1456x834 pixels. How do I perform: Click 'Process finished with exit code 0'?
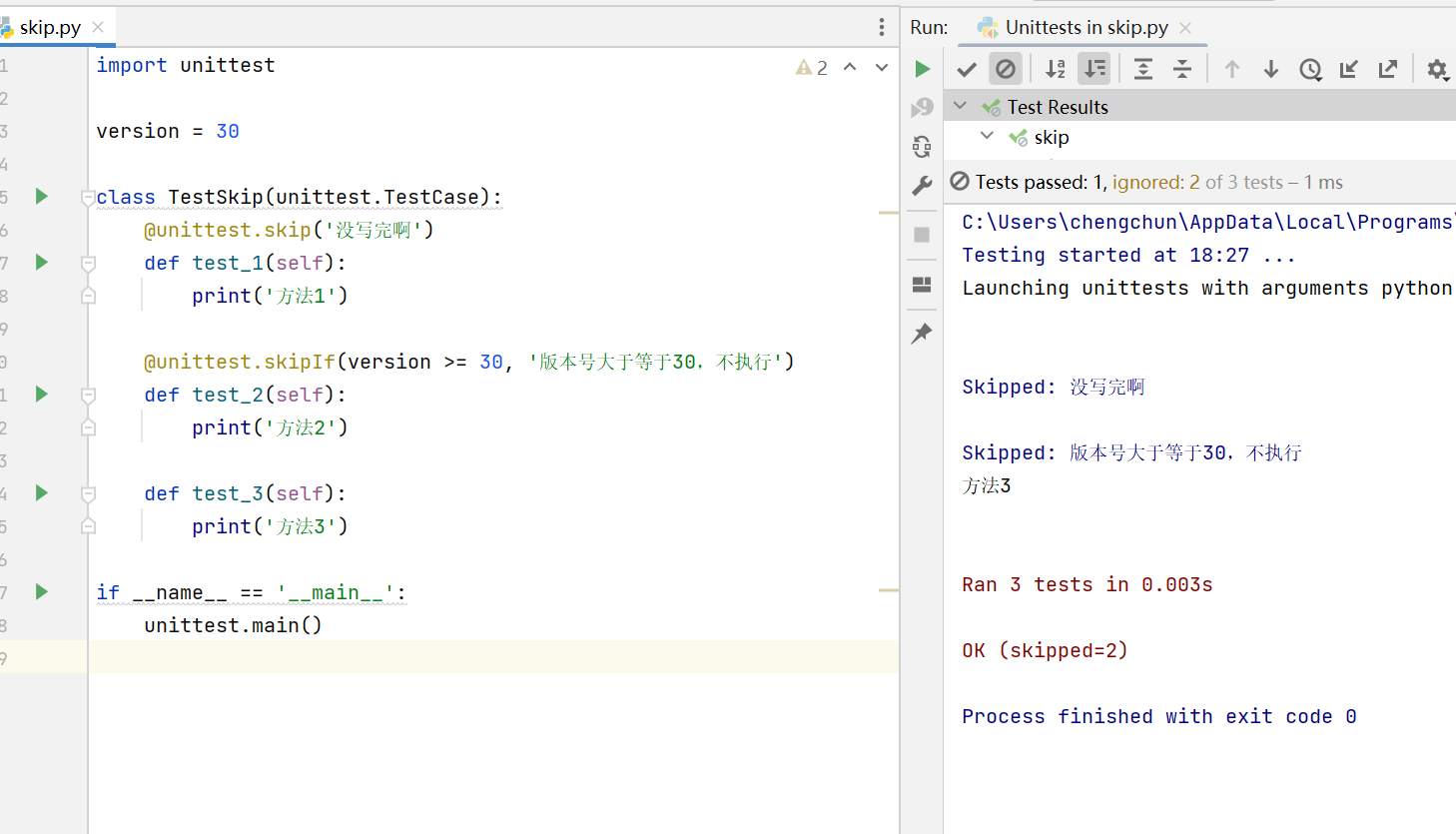(x=1159, y=716)
